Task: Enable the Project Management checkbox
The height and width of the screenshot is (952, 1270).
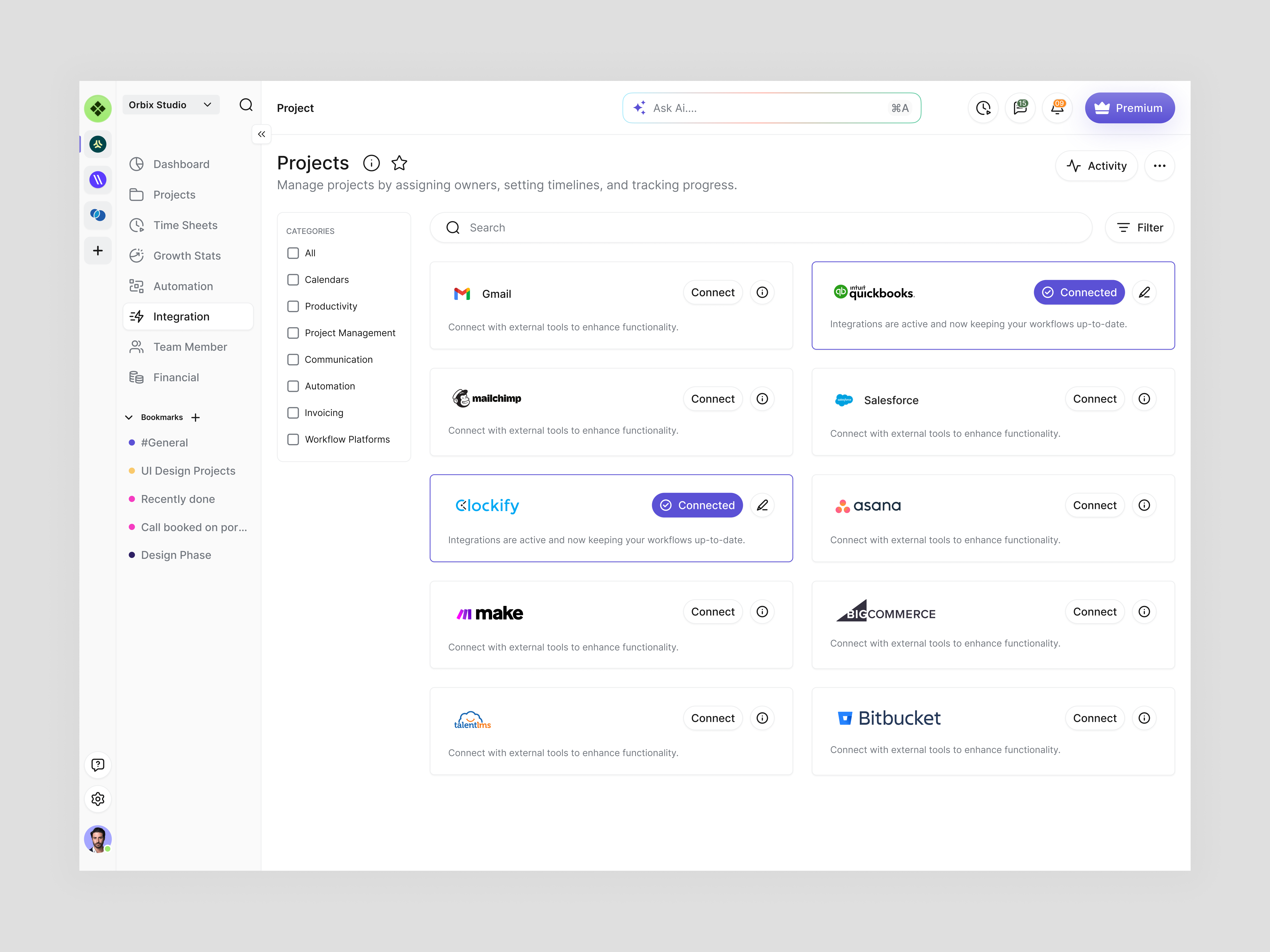Action: point(293,333)
